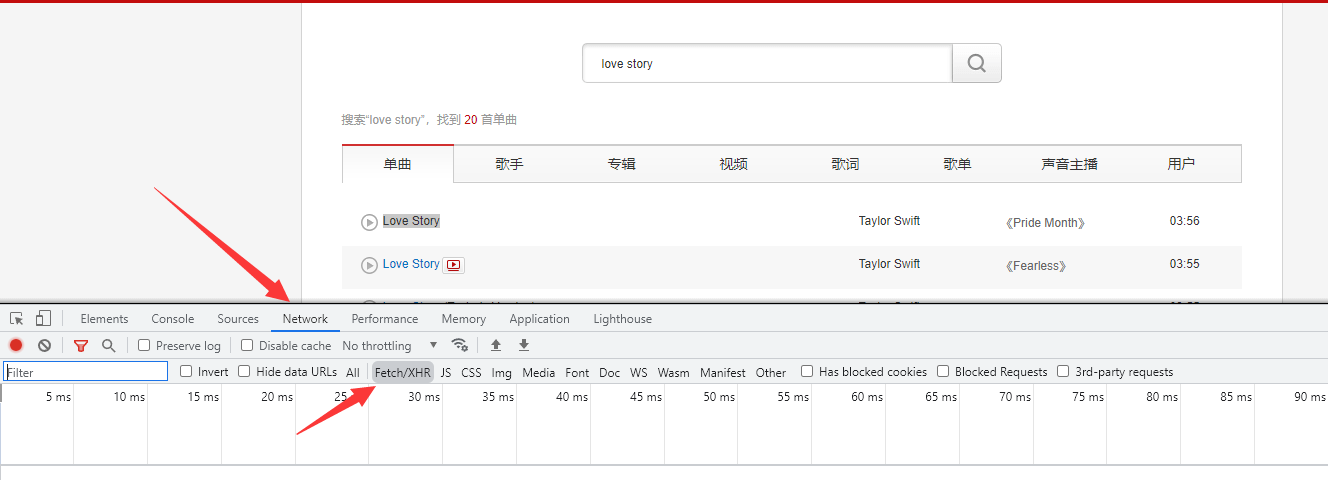Enable the Disable cache checkbox

click(247, 345)
